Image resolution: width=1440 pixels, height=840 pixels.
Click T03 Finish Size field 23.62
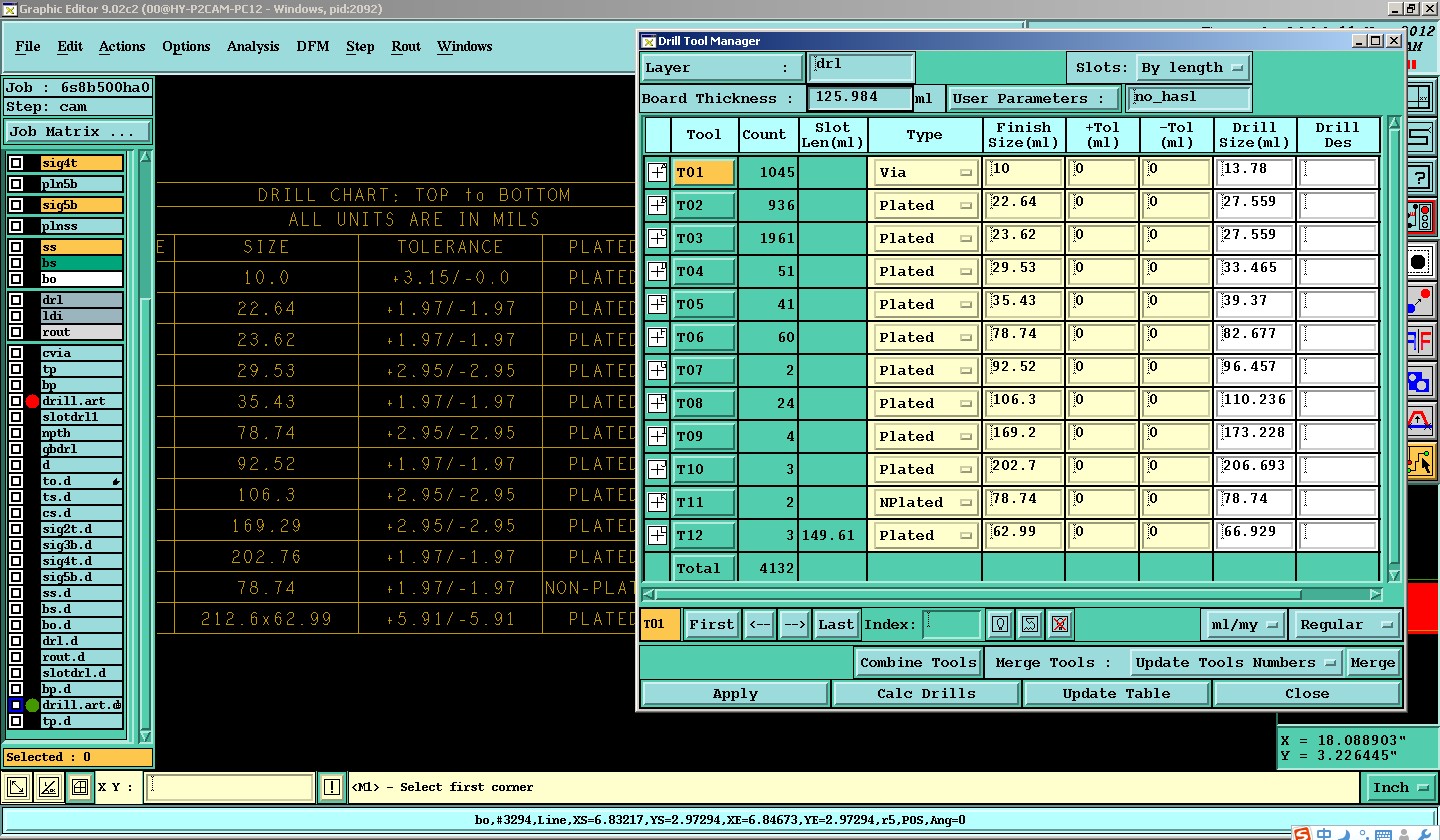1023,238
